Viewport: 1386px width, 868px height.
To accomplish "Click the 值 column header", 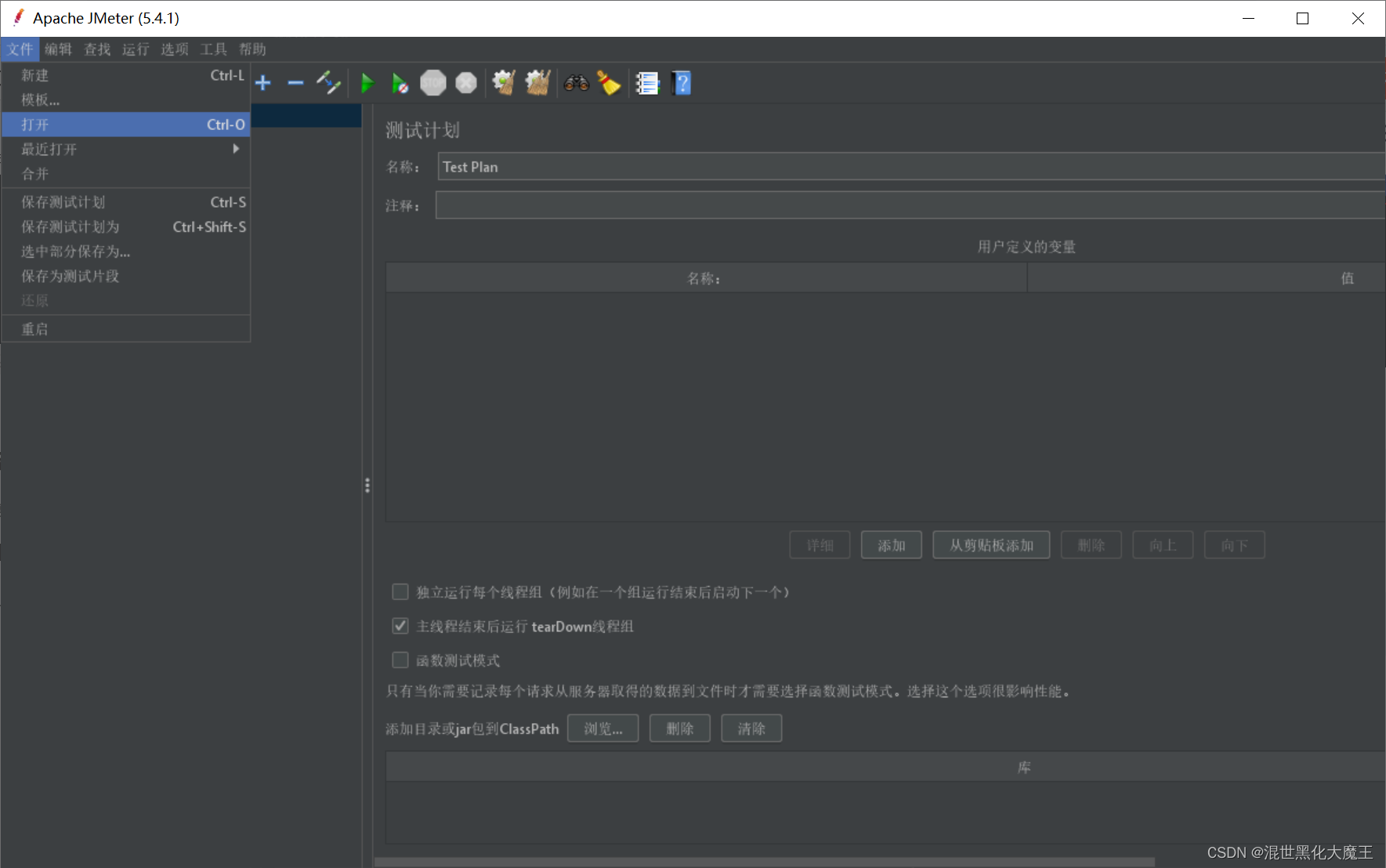I will tap(1207, 278).
